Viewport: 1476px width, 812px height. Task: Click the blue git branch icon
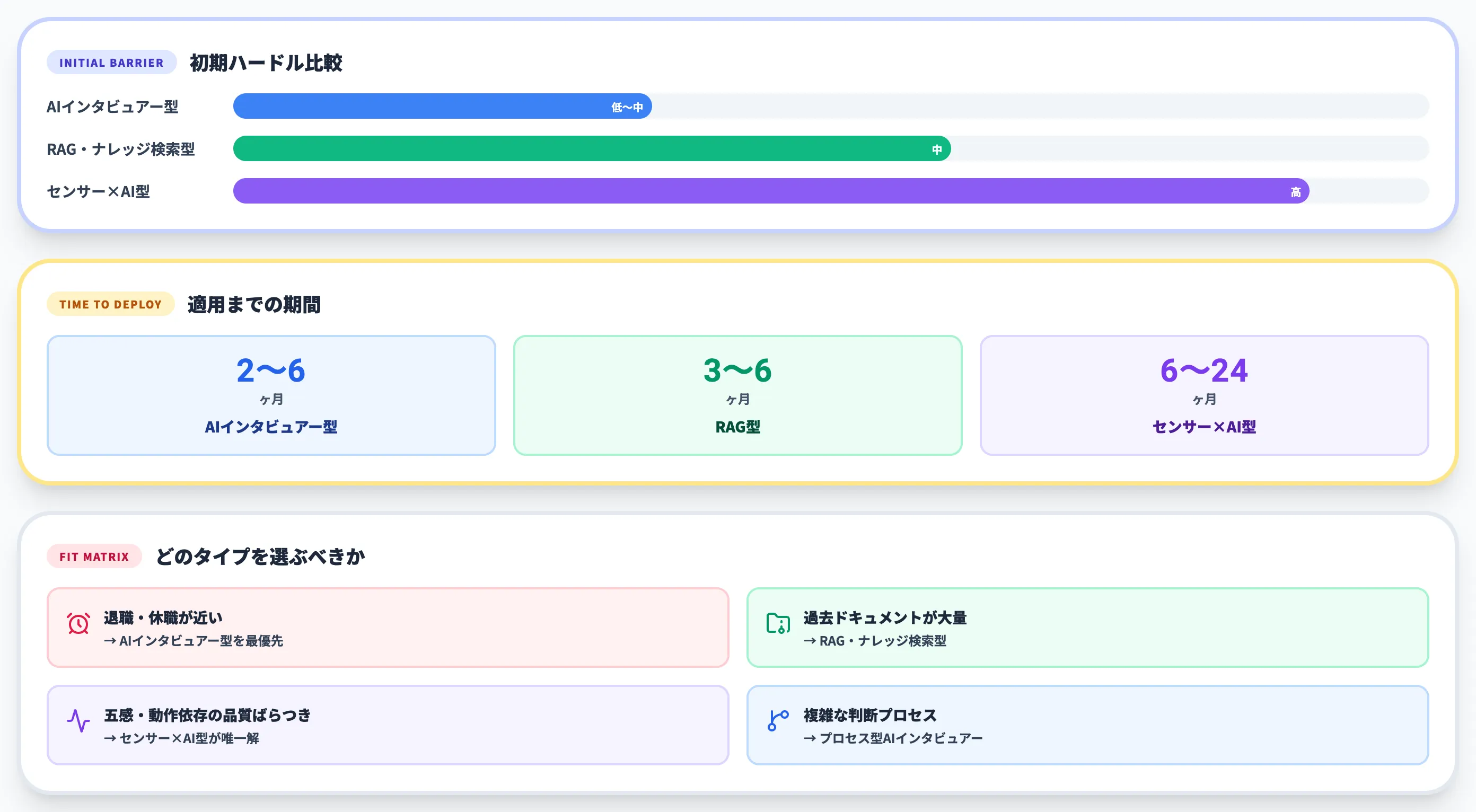click(x=778, y=721)
